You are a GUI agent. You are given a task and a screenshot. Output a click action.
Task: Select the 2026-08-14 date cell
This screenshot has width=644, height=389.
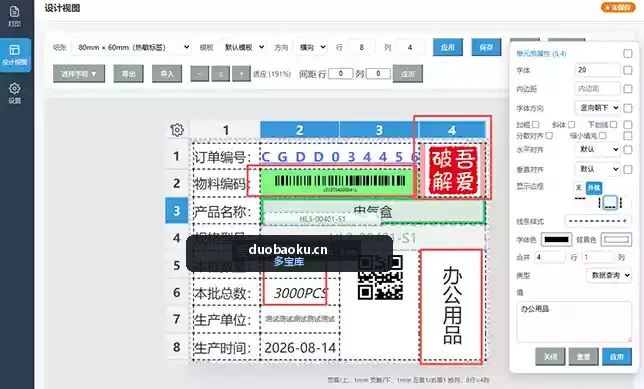[300, 348]
